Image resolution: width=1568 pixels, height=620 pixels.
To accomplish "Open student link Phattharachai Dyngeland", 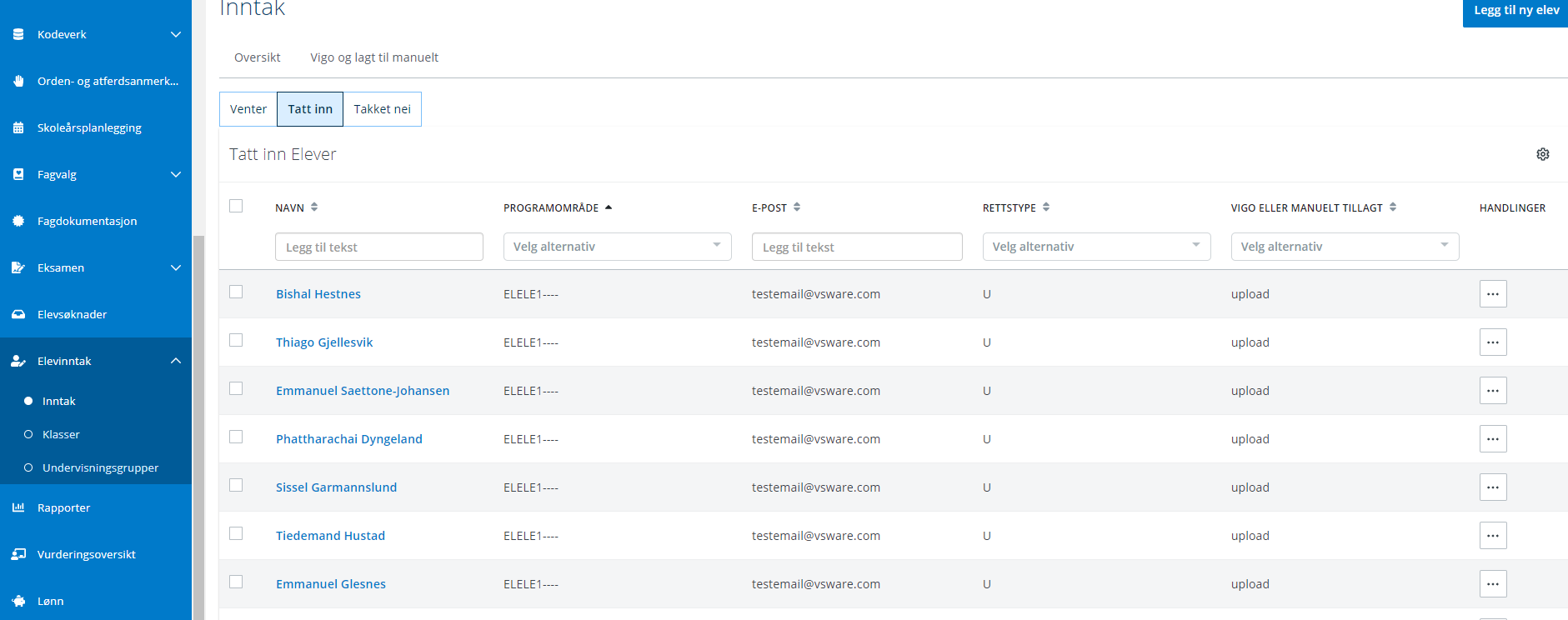I will pyautogui.click(x=349, y=439).
